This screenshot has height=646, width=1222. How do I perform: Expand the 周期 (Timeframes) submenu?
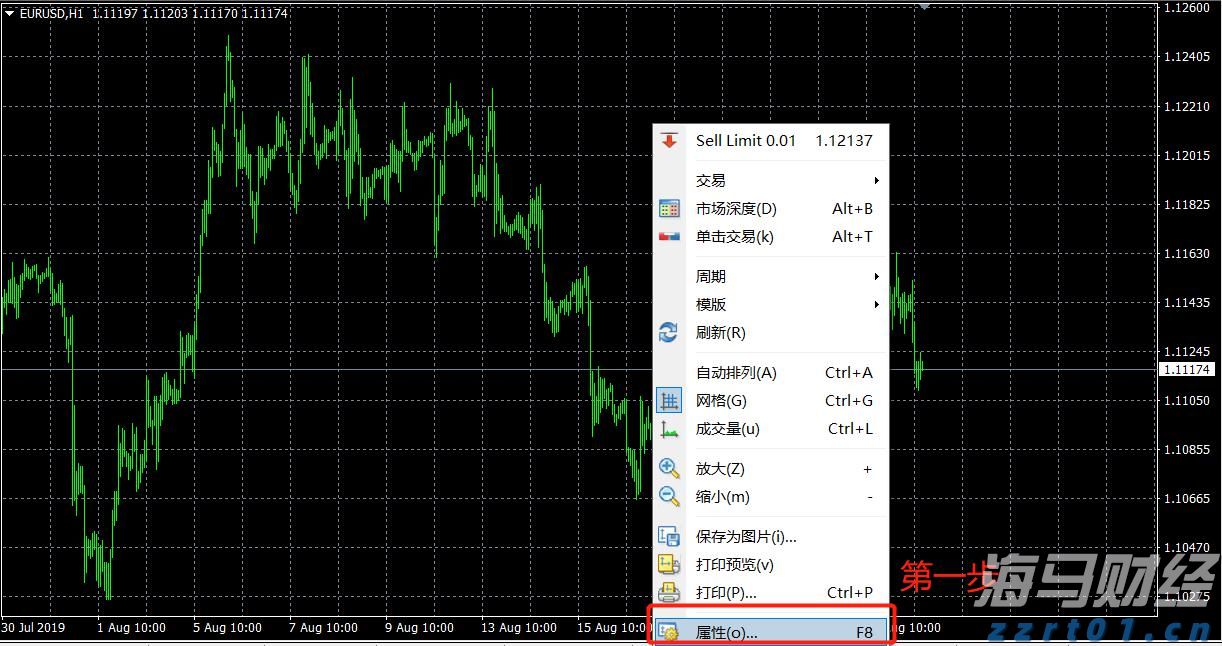point(710,276)
